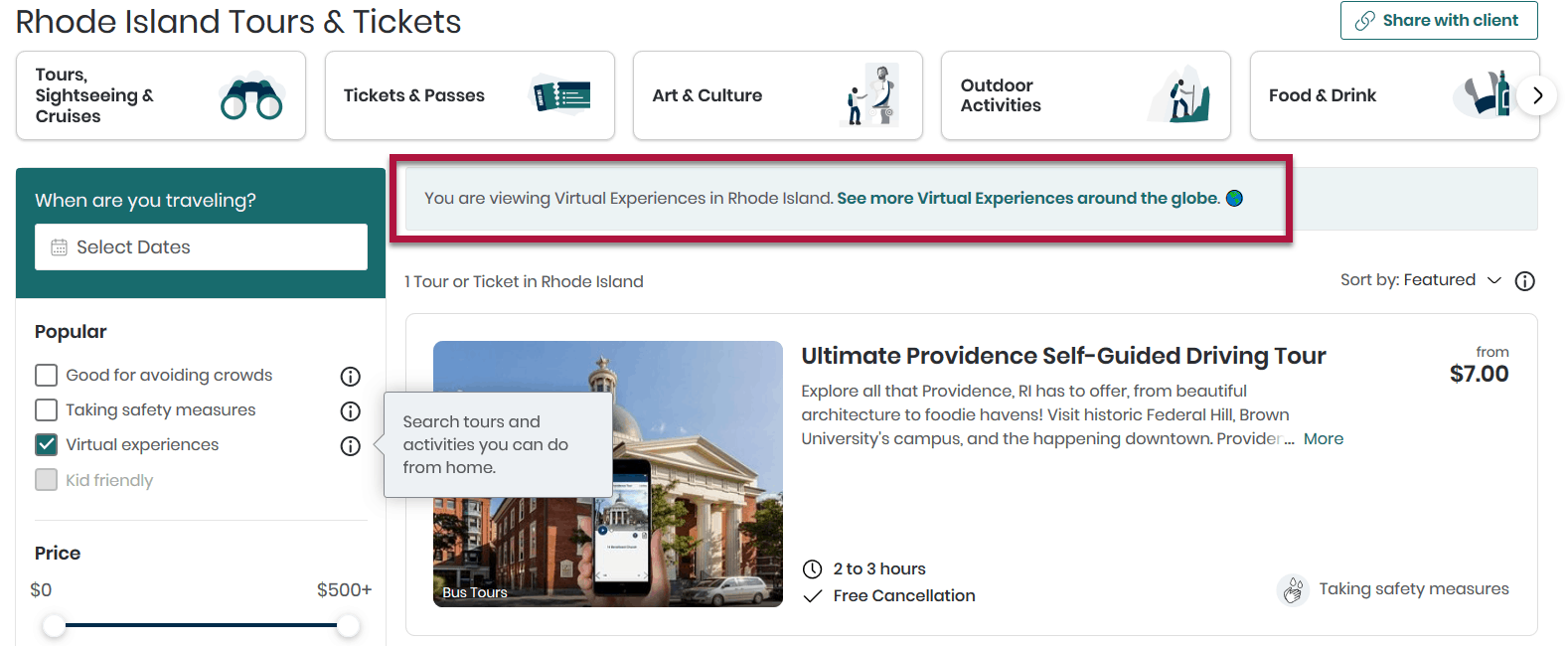The width and height of the screenshot is (1568, 646).
Task: Click info icon beside Virtual experiences
Action: pyautogui.click(x=350, y=446)
